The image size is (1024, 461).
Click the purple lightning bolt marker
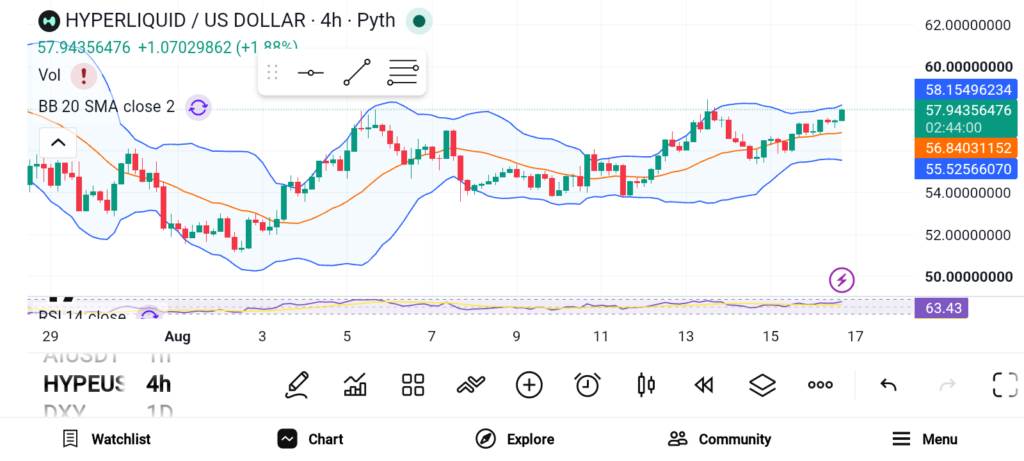[842, 280]
